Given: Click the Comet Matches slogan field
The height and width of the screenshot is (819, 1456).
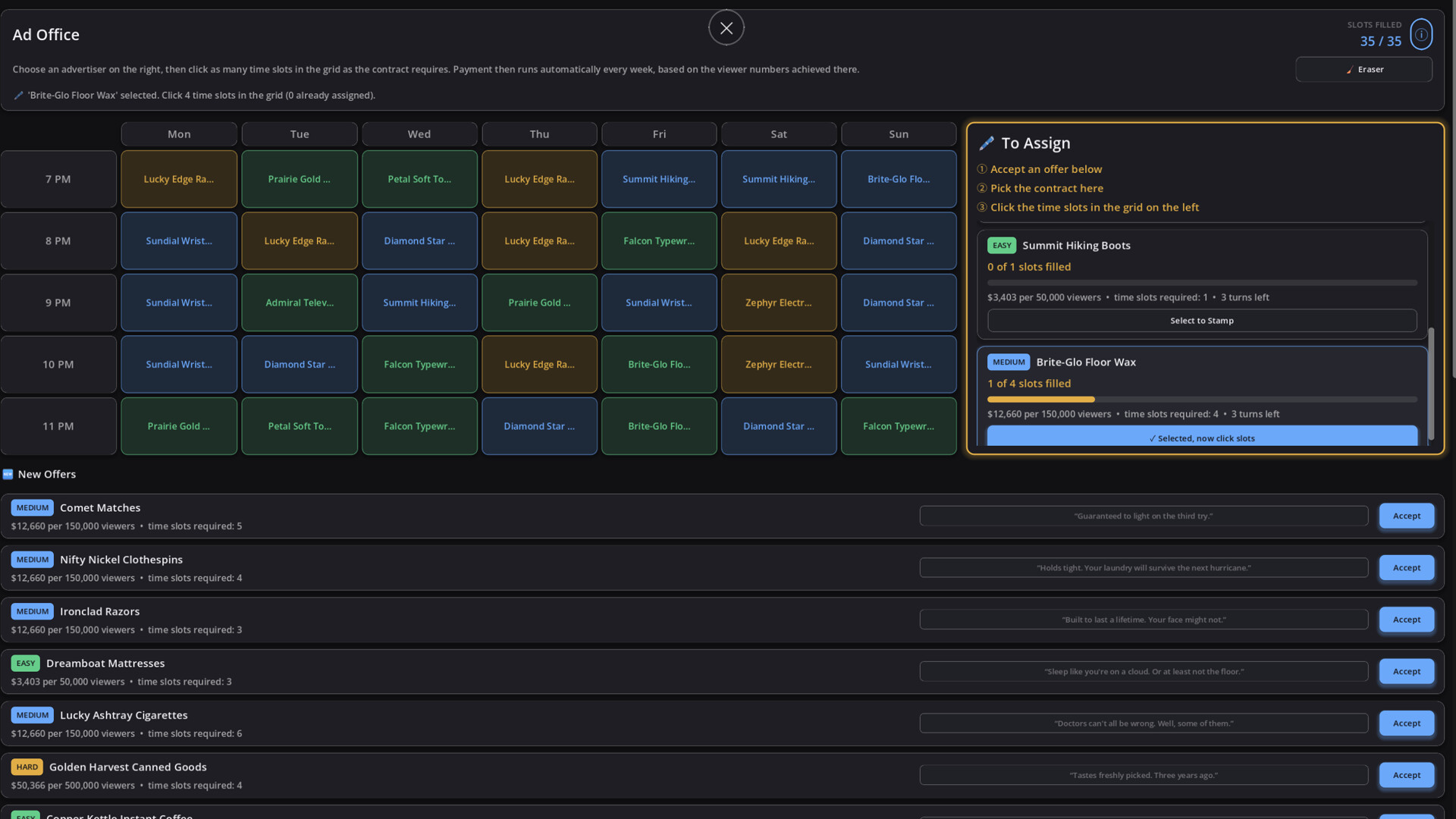Looking at the screenshot, I should tap(1144, 516).
